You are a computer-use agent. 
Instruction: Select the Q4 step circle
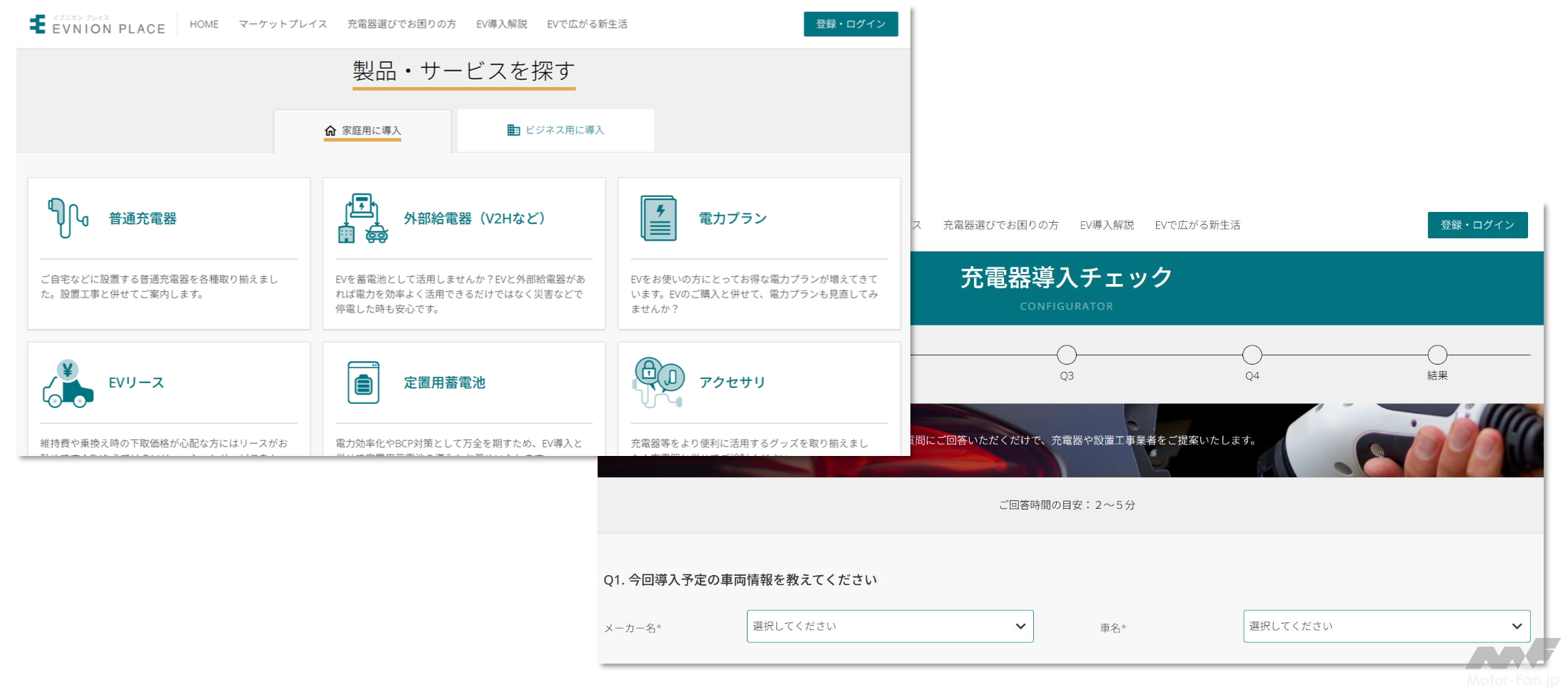point(1252,355)
